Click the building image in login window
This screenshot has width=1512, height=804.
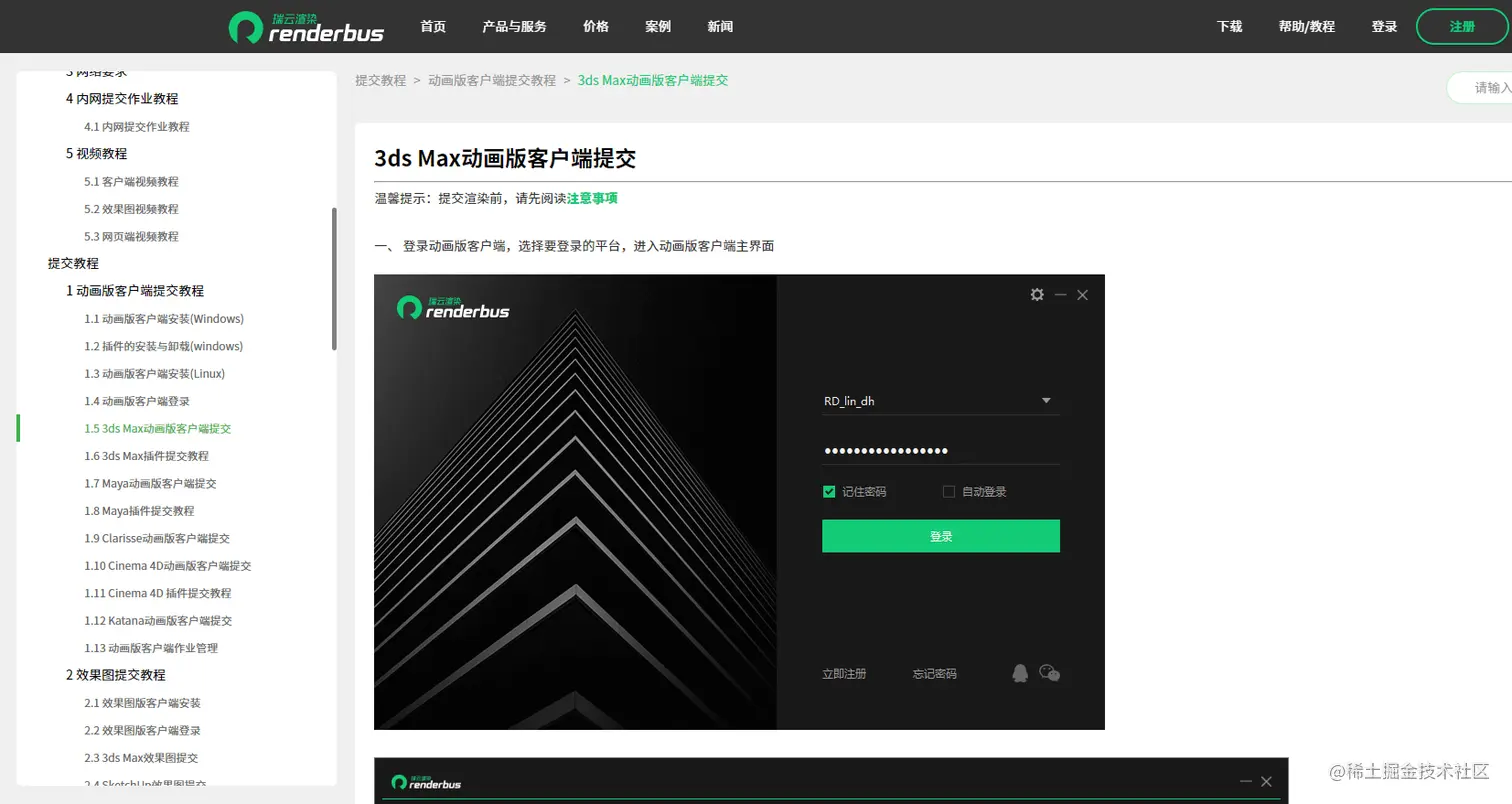tap(575, 502)
